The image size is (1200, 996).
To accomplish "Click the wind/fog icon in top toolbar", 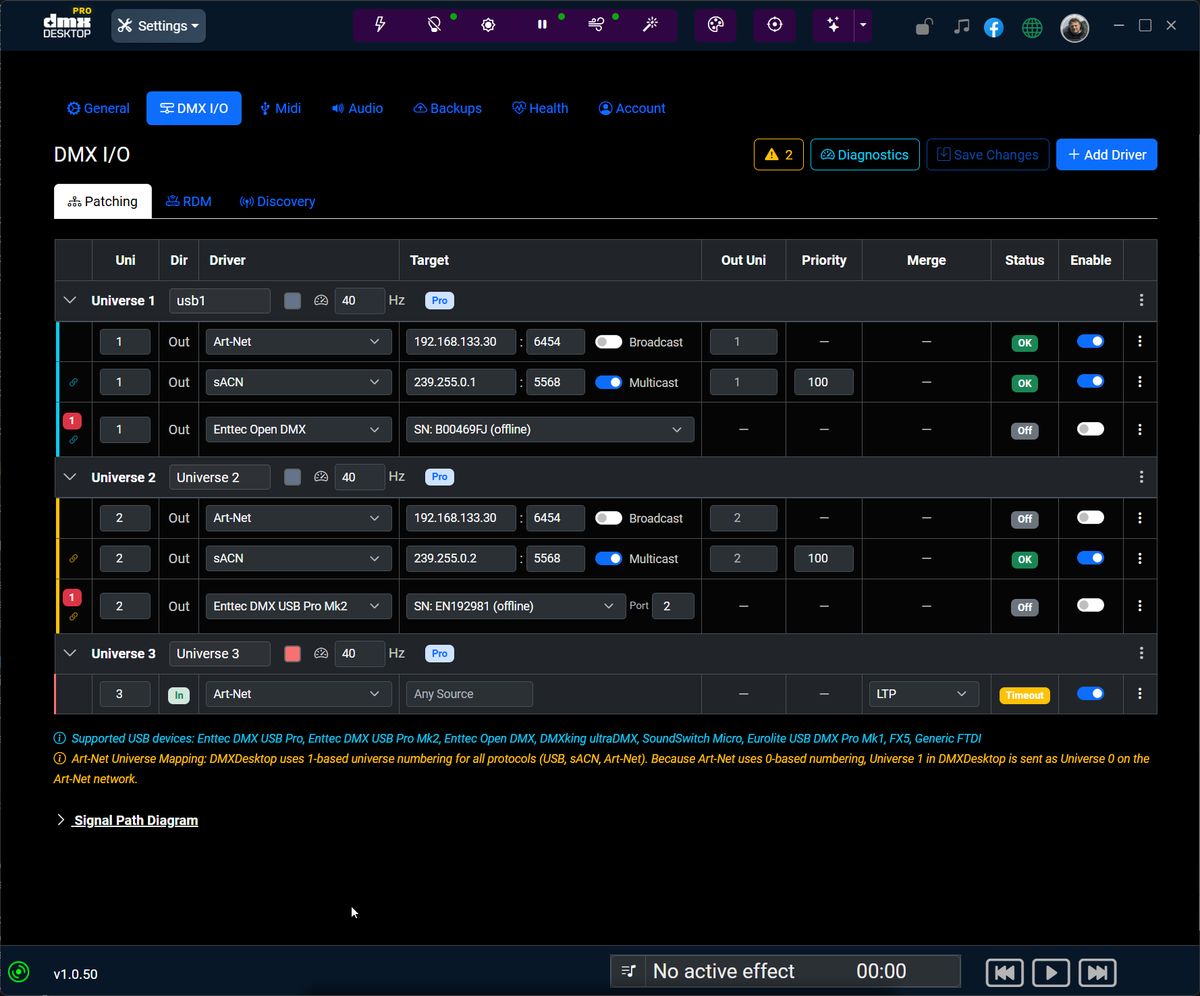I will [596, 25].
